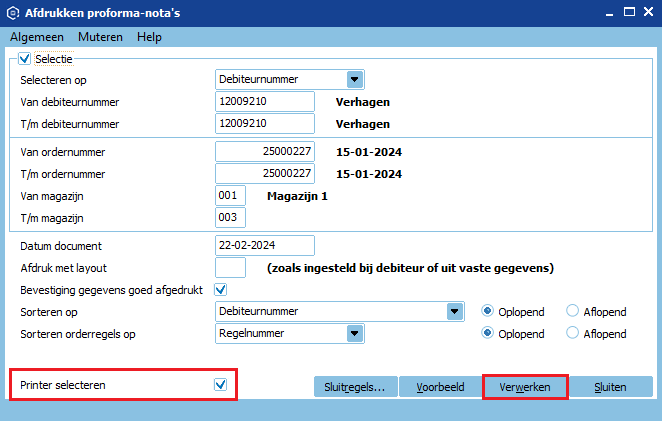
Task: Open the Algemeen menu
Action: click(x=37, y=37)
